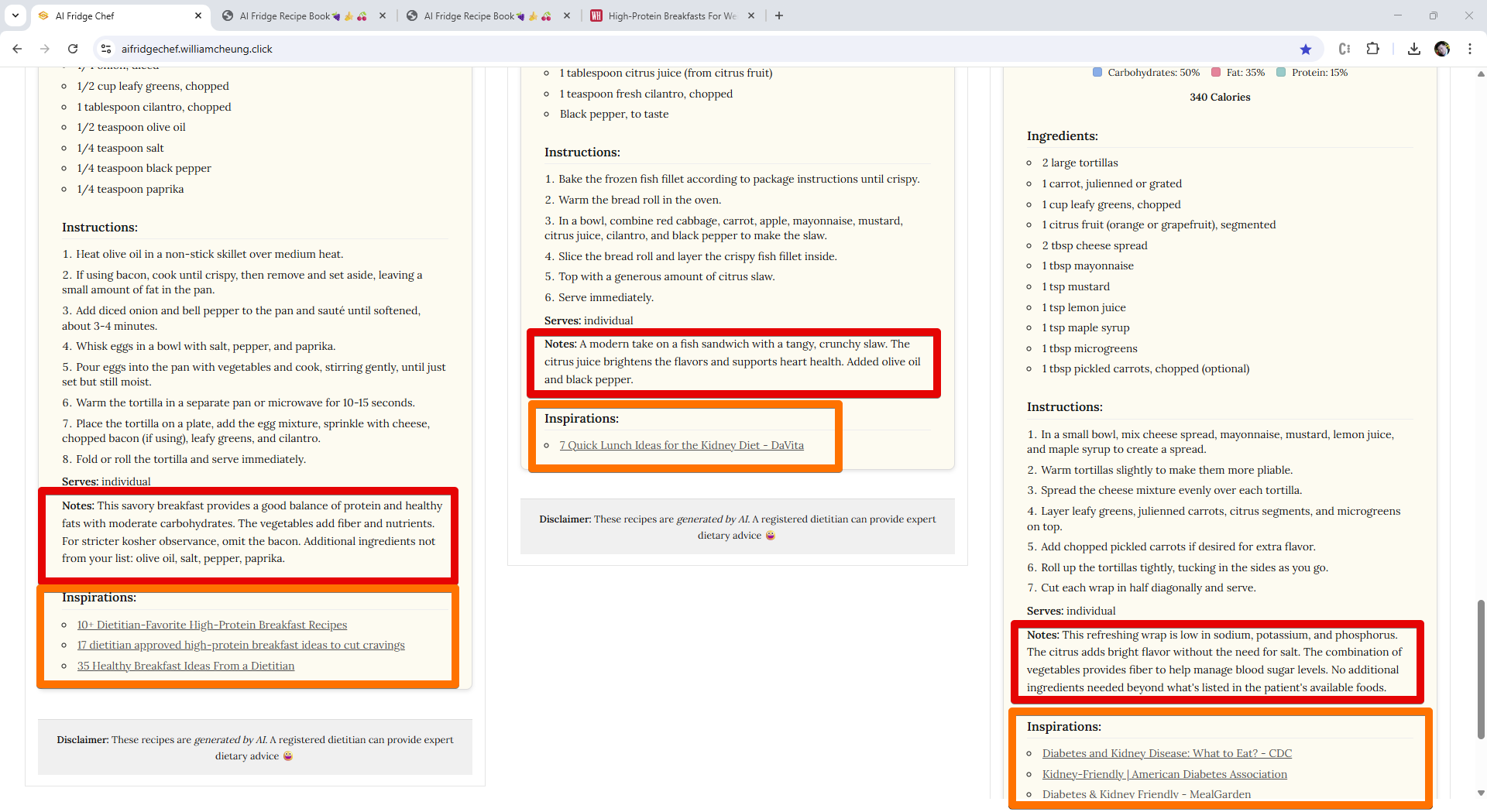Open a new tab with the plus icon
1487x812 pixels.
coord(779,15)
